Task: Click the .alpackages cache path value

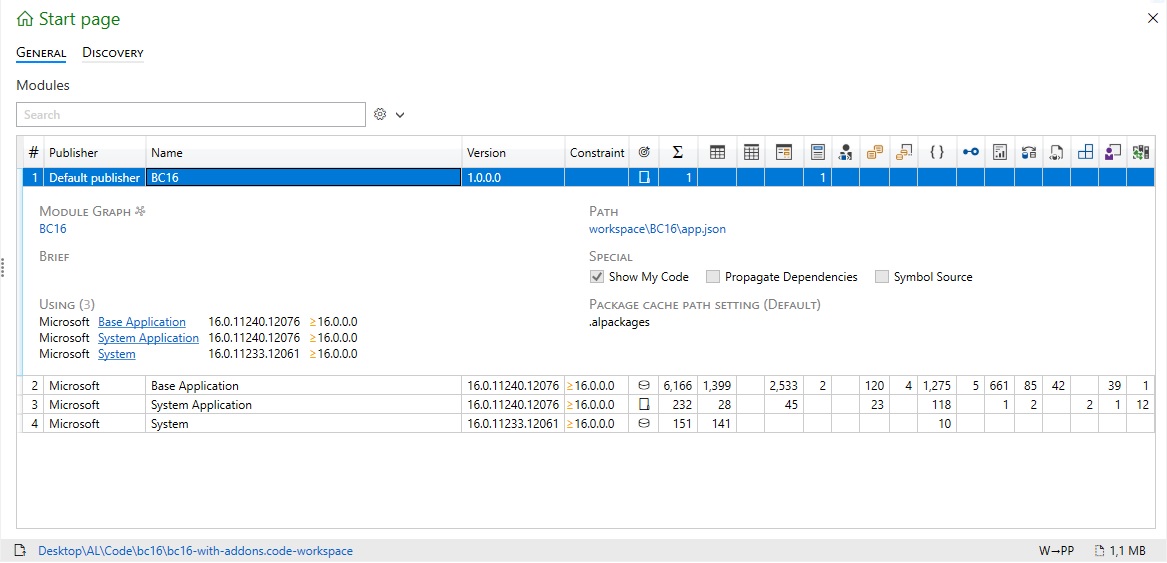Action: [x=618, y=322]
